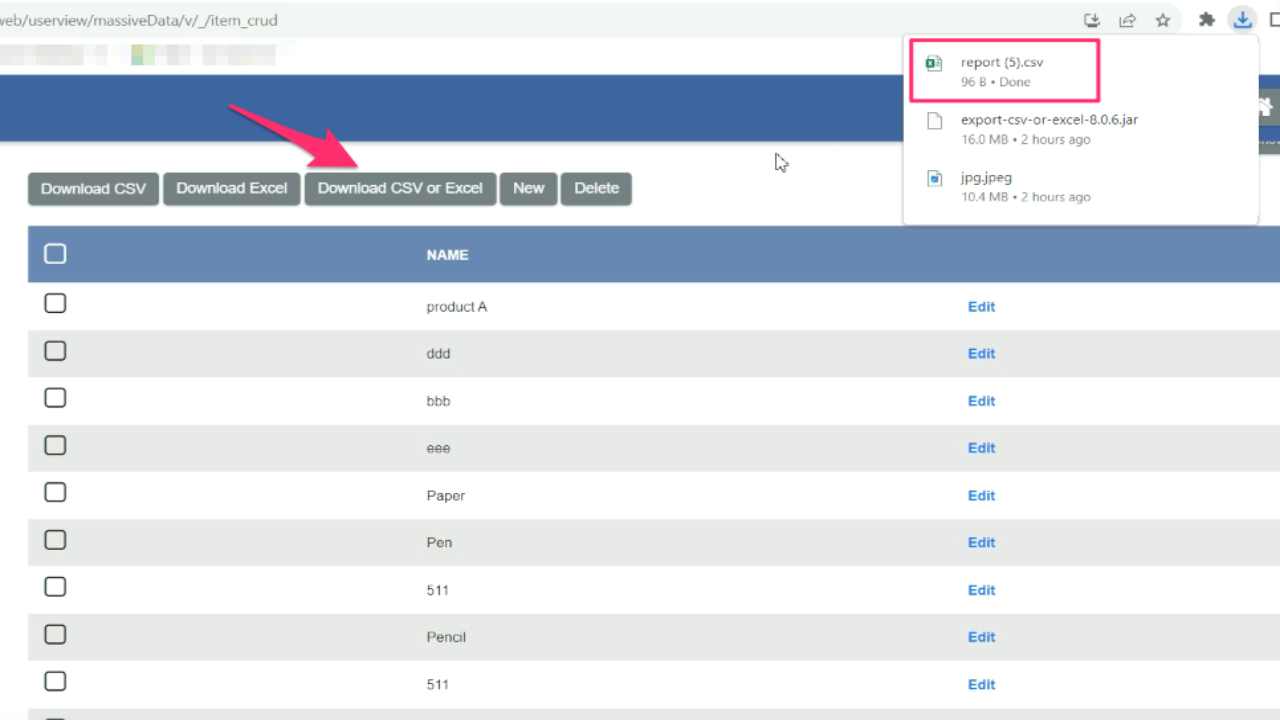Click the jpg.jpeg image file icon

pyautogui.click(x=934, y=179)
